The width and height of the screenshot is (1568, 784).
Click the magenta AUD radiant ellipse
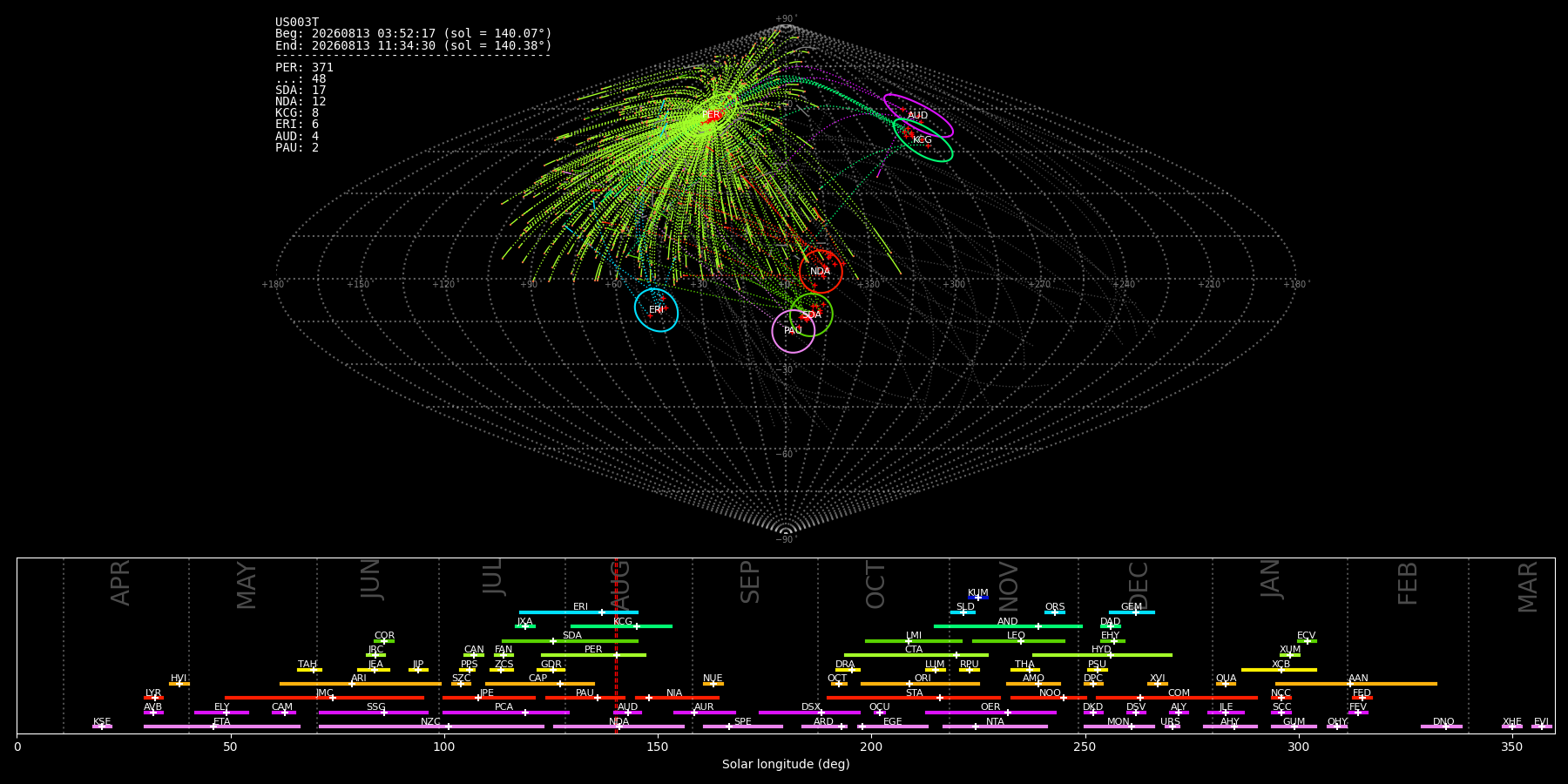[918, 116]
